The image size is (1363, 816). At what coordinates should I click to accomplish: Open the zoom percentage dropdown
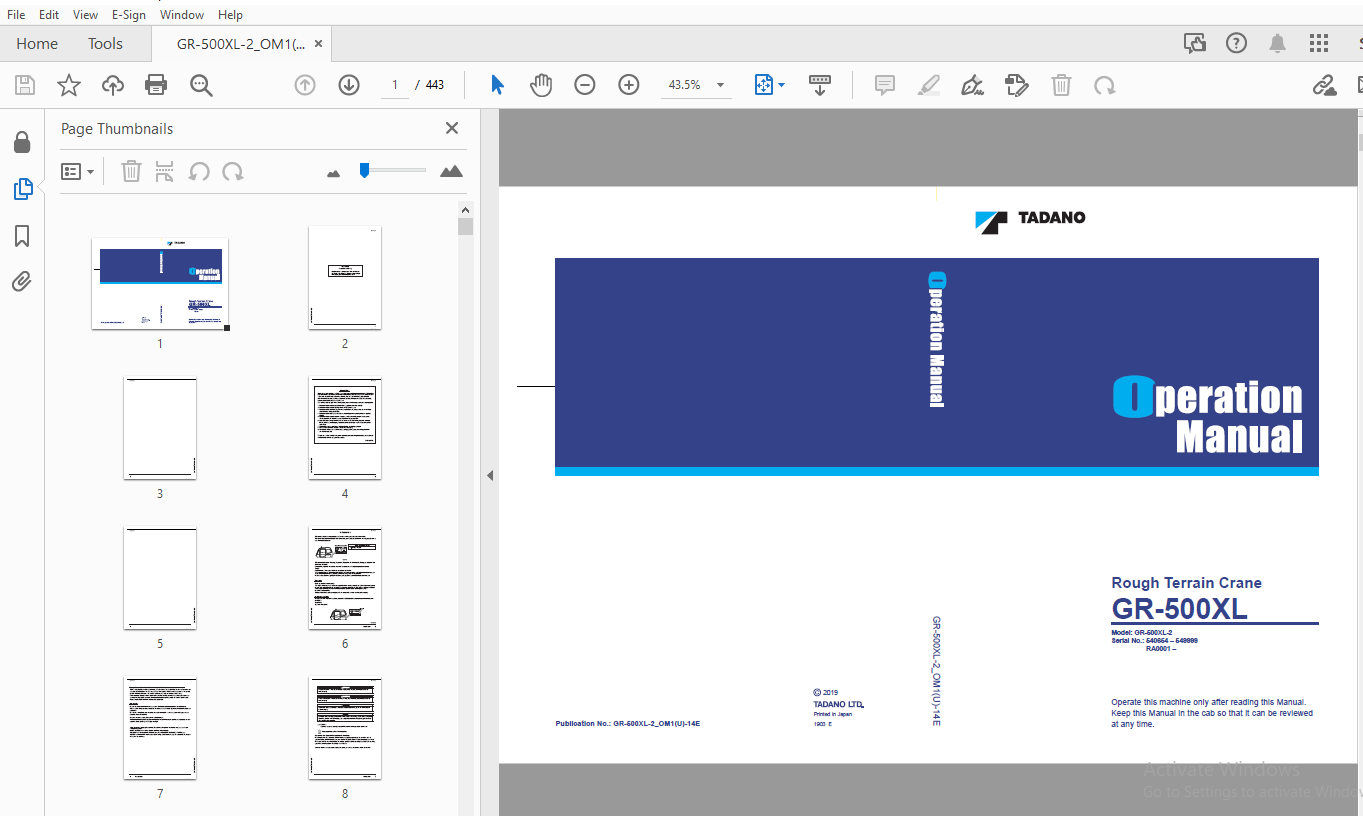click(720, 86)
